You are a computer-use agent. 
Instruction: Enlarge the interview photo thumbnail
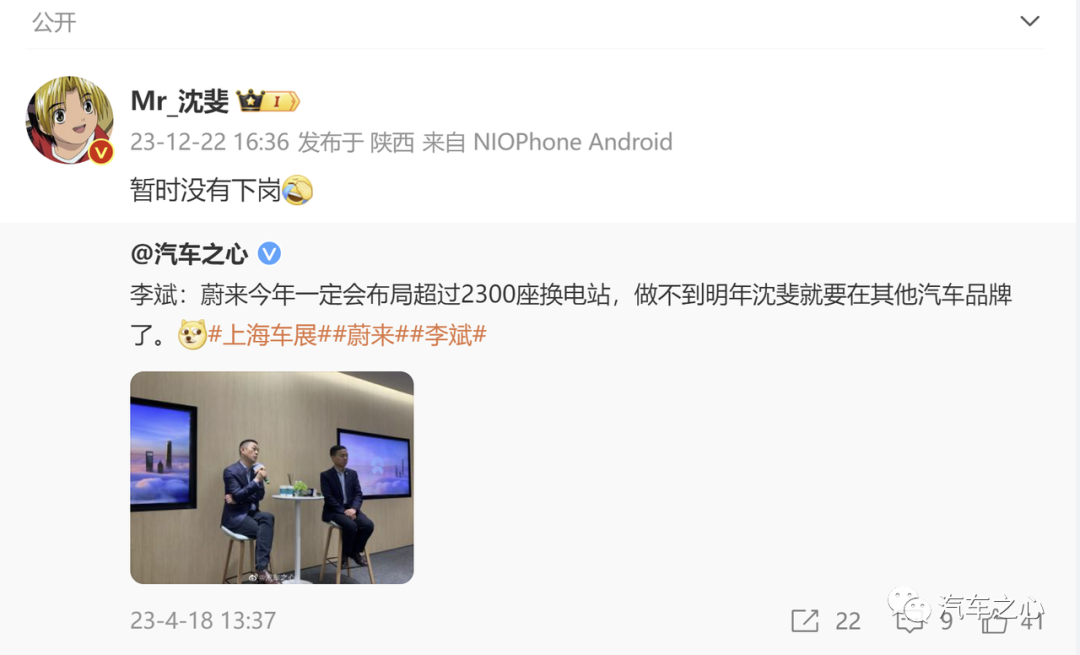coord(272,477)
